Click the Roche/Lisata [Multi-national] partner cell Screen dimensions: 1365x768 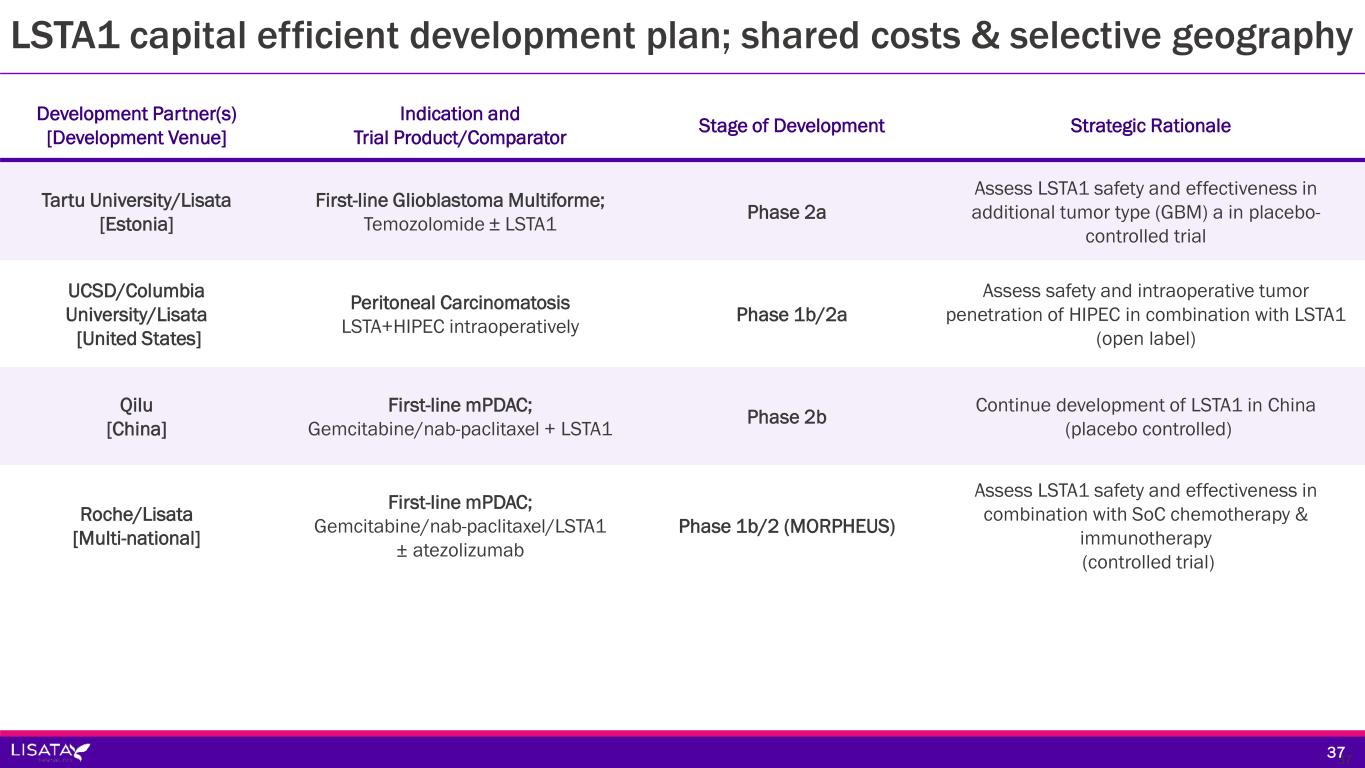pos(136,526)
